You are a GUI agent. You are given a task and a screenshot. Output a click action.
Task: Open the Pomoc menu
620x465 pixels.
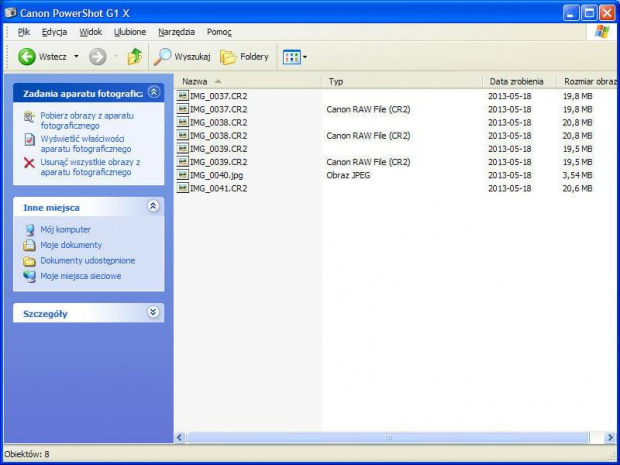click(219, 32)
